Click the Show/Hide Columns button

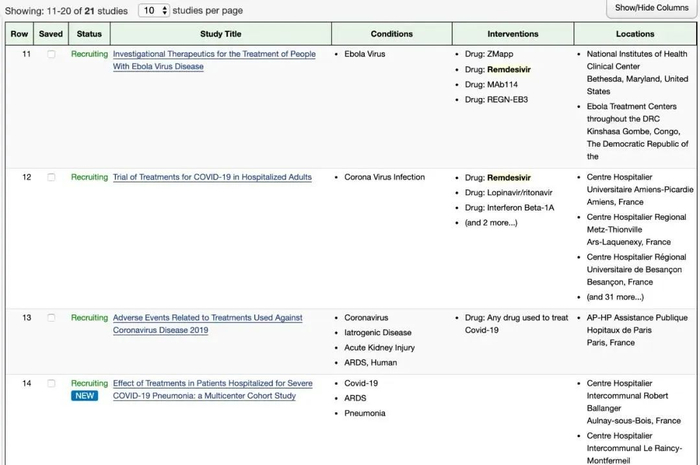(651, 8)
